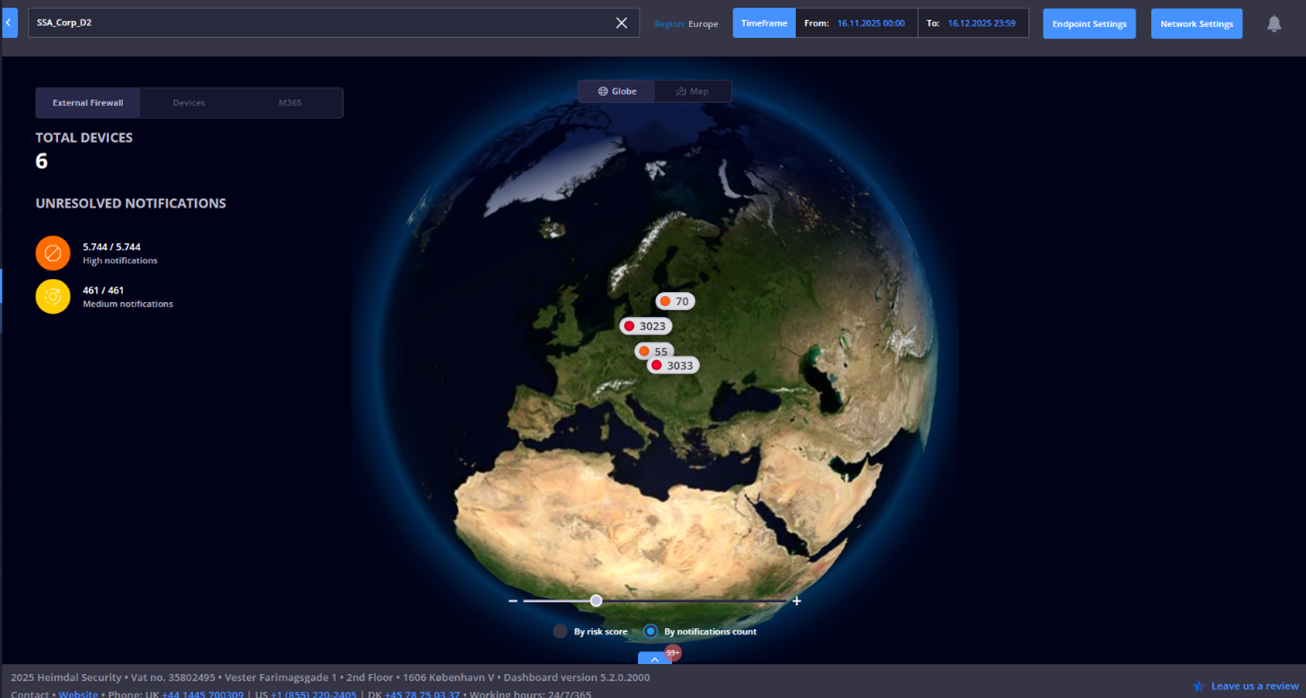Click the Total Devices value 6
Image resolution: width=1306 pixels, height=698 pixels.
(x=42, y=161)
